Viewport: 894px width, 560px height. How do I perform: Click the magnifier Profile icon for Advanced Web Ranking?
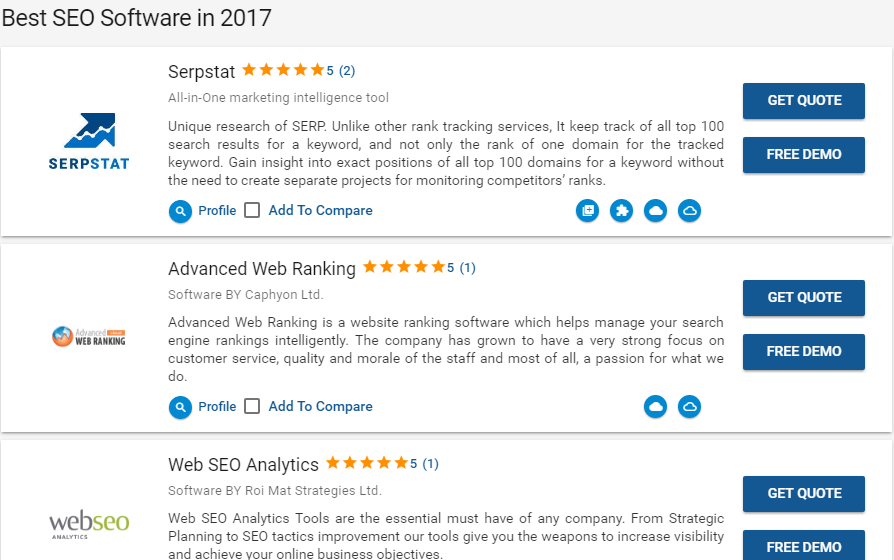coord(180,407)
